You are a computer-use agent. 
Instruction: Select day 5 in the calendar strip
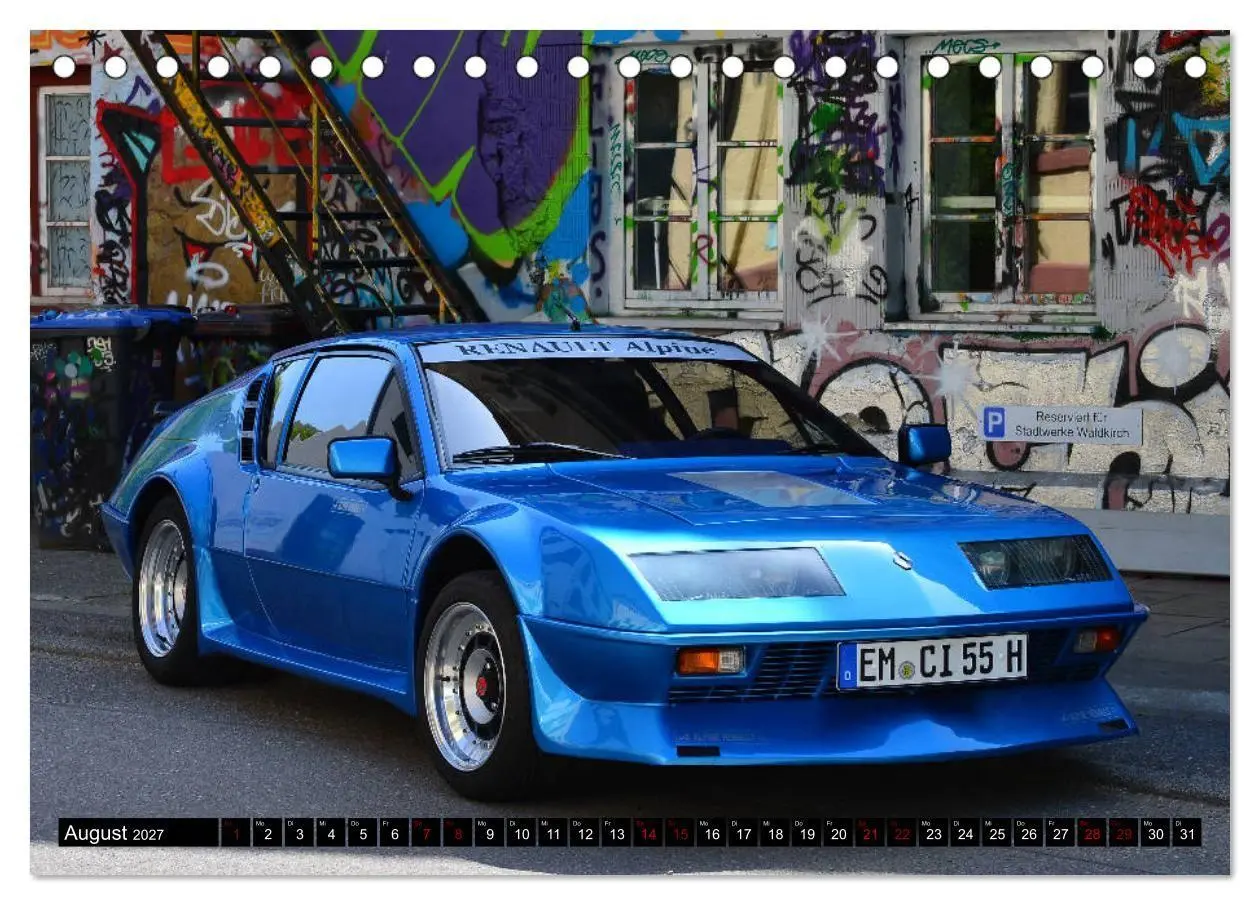363,832
